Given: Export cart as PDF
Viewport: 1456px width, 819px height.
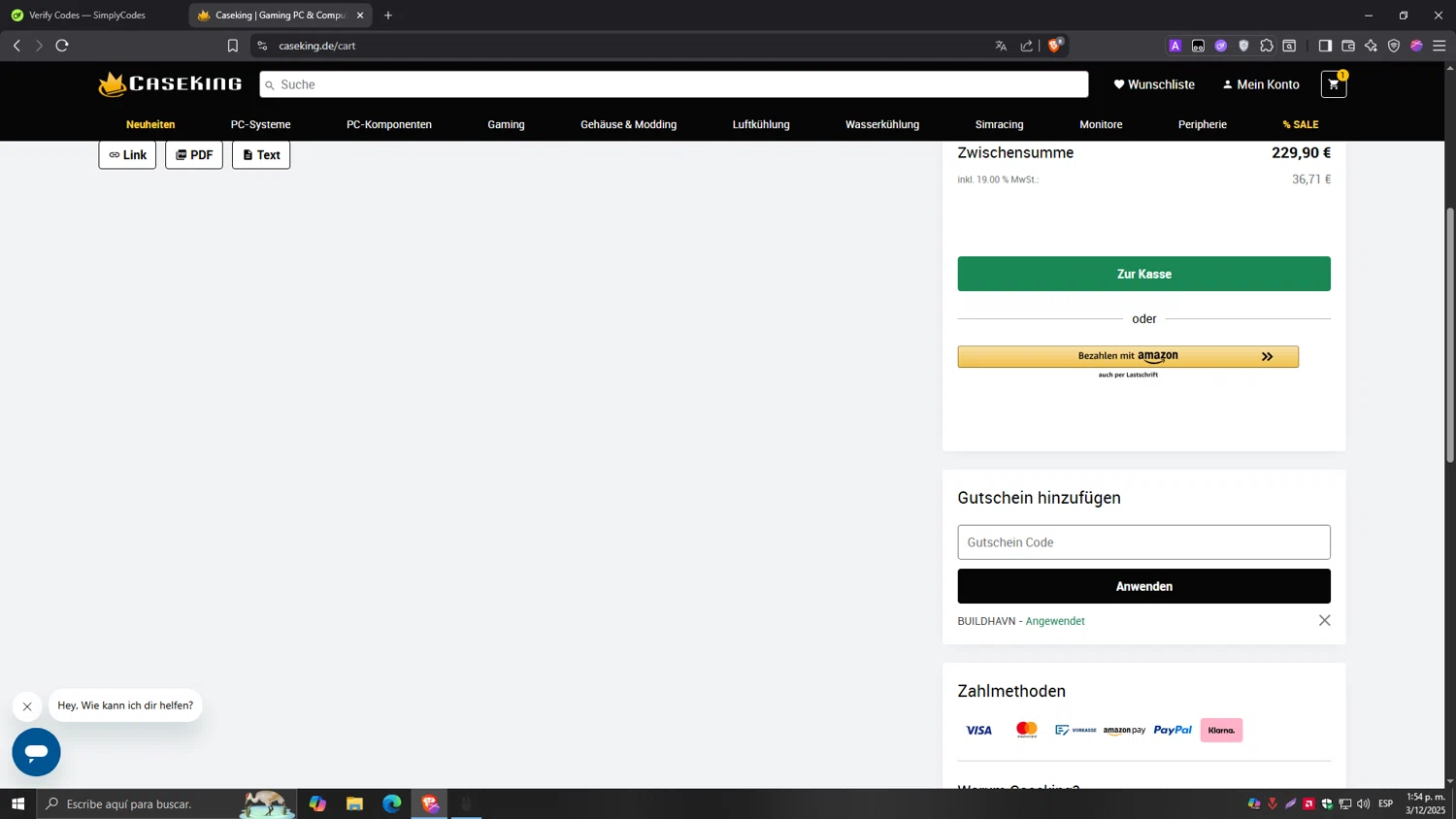Looking at the screenshot, I should click(x=194, y=155).
